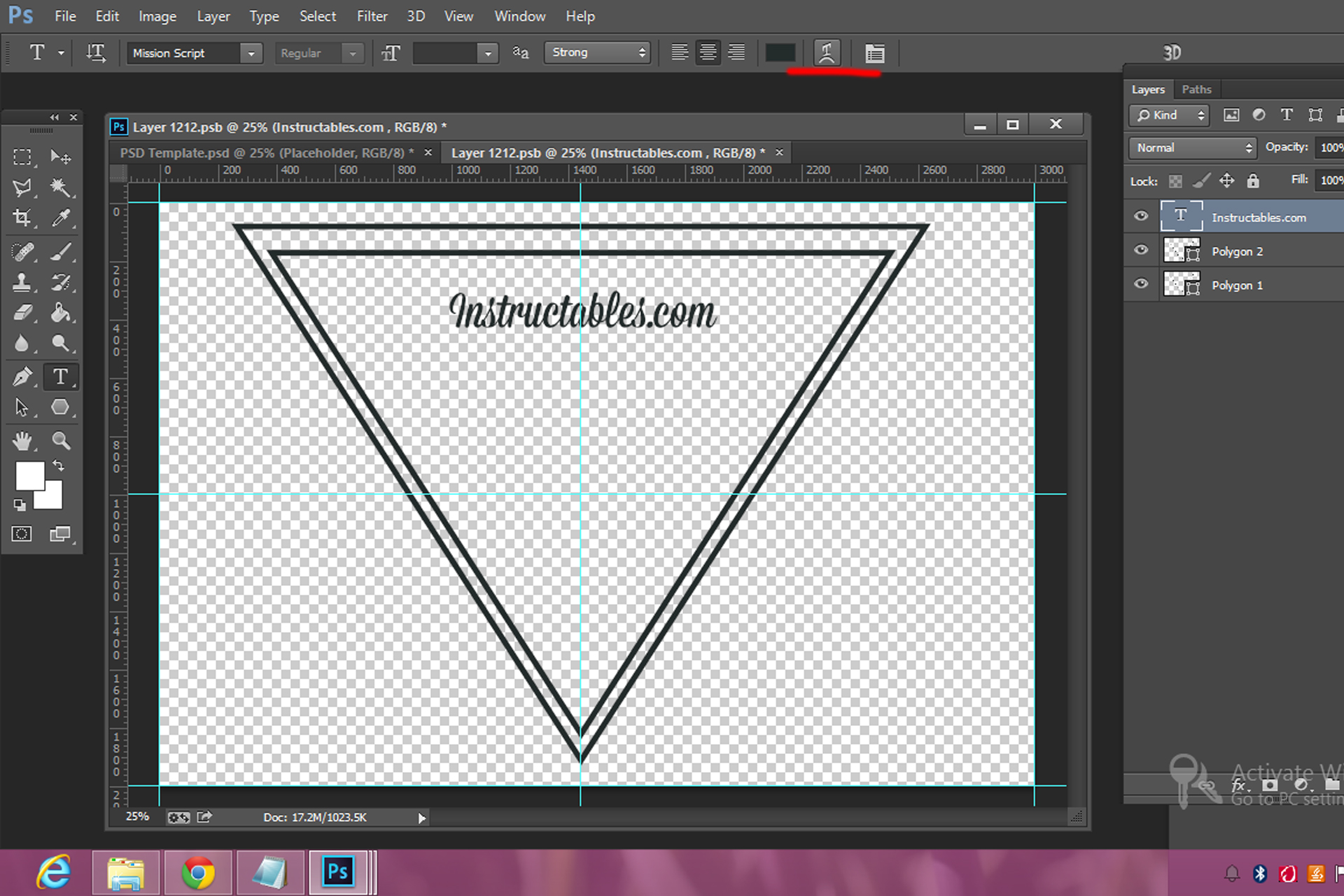Open the font size dropdown
The height and width of the screenshot is (896, 1344).
488,53
